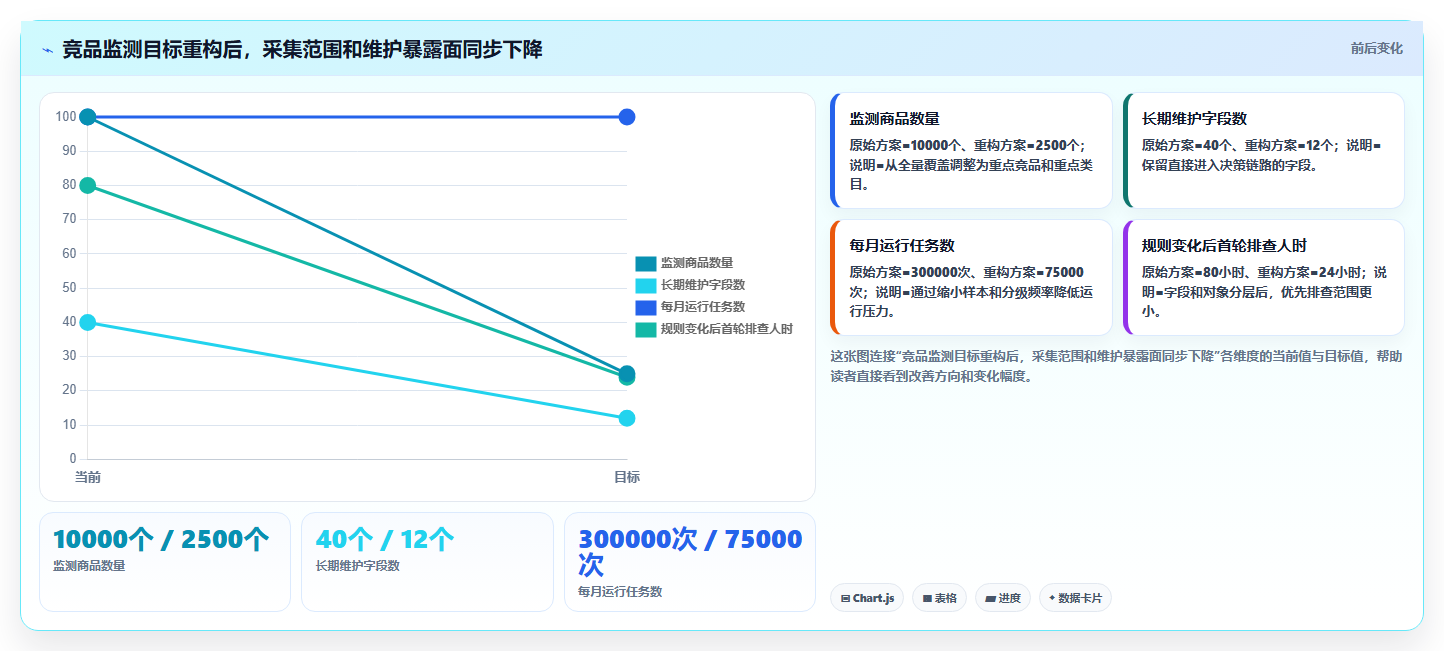
Task: Click the description starting 原始方案=80小时
Action: click(1264, 291)
